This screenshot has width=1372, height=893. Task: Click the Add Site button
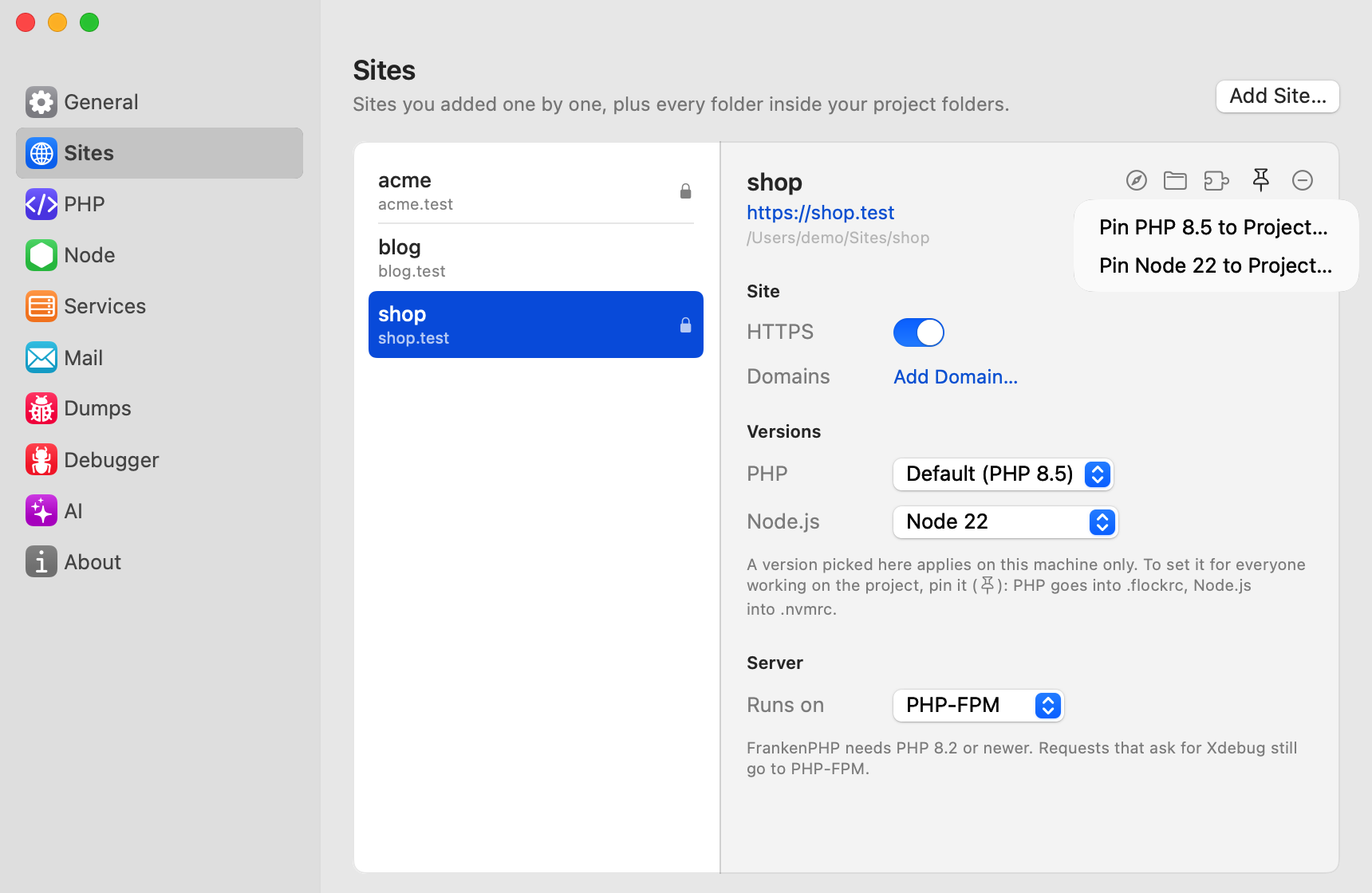1278,96
